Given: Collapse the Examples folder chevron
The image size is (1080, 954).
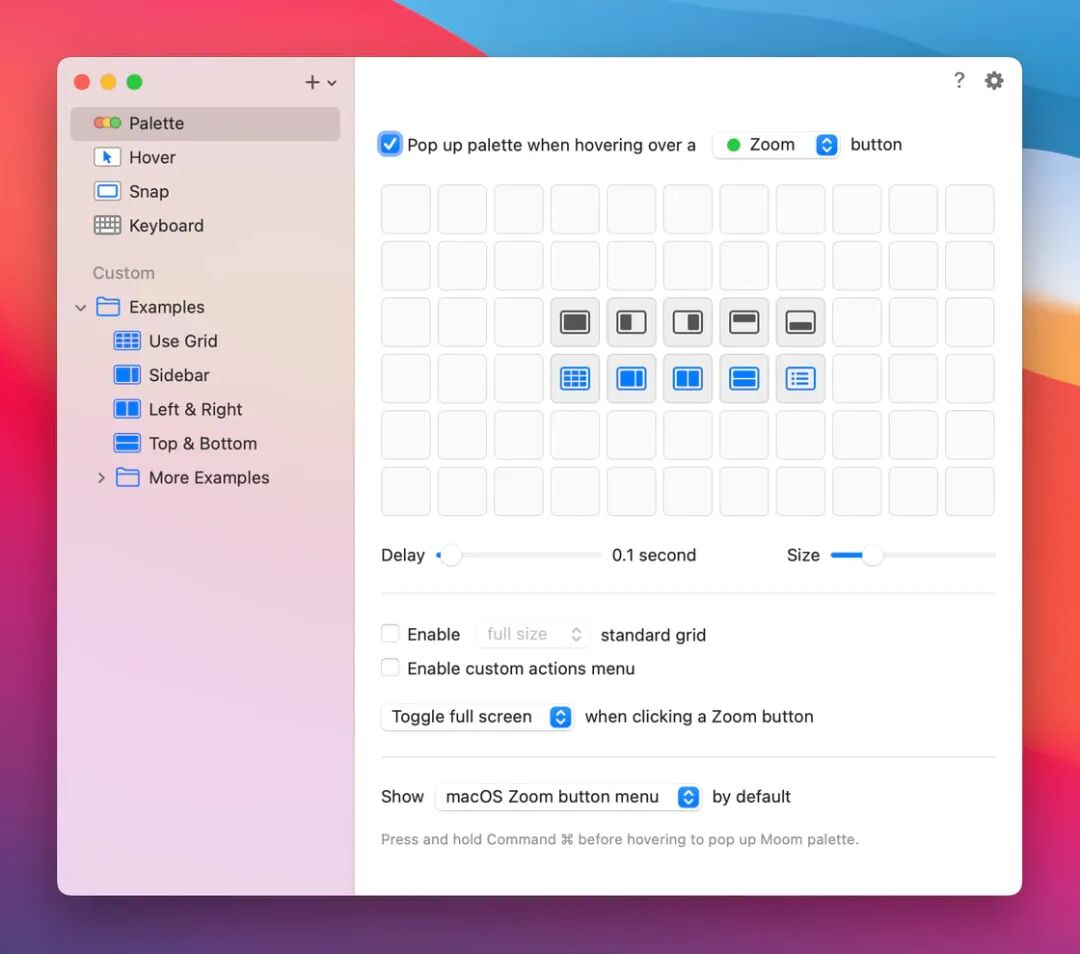Looking at the screenshot, I should pyautogui.click(x=81, y=307).
